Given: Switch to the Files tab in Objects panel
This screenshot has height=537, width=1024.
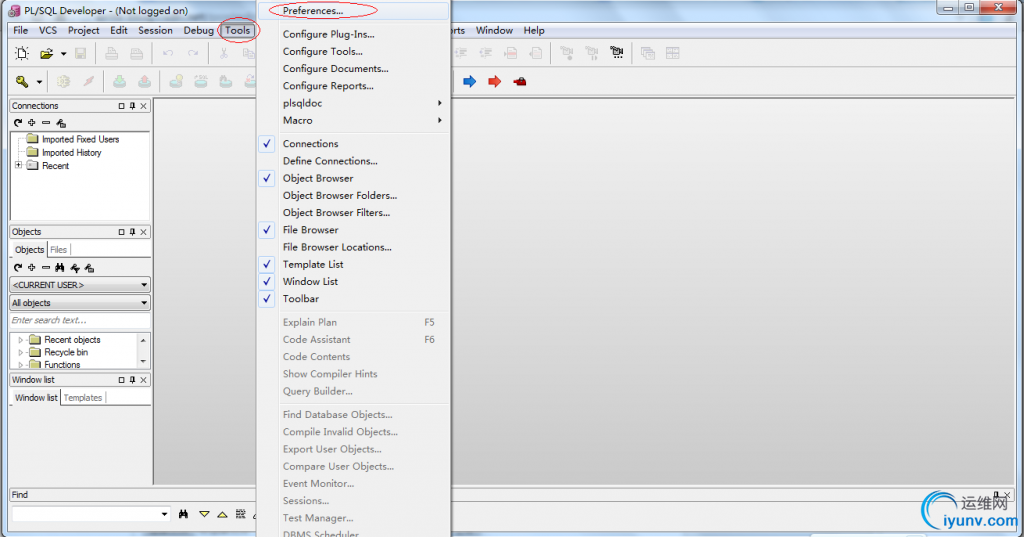Looking at the screenshot, I should [58, 250].
